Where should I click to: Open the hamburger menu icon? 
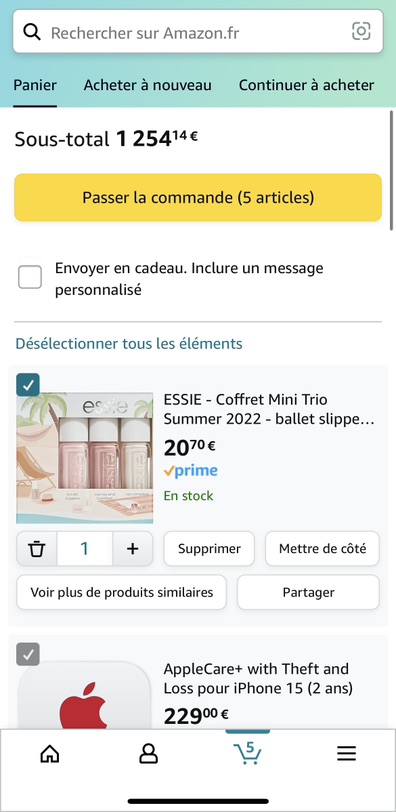point(346,753)
